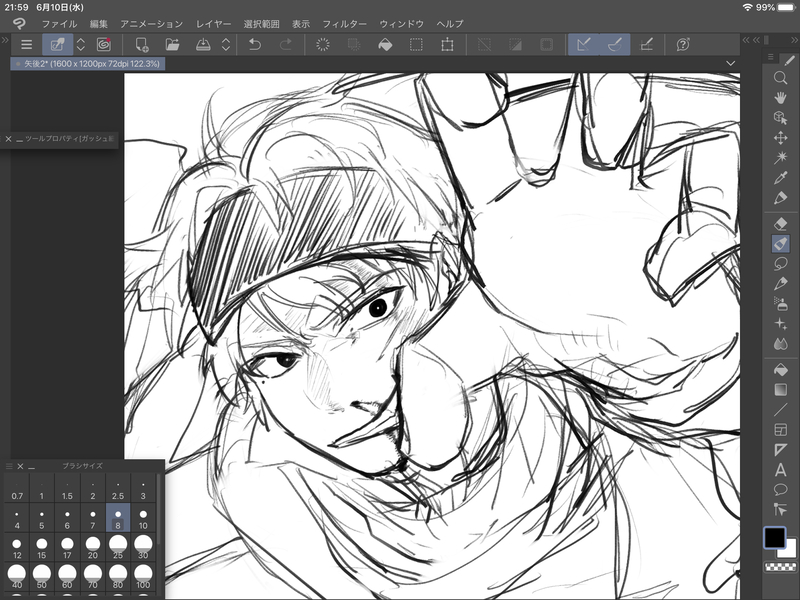Pick the white sub color swatch
Image resolution: width=800 pixels, height=600 pixels.
(789, 550)
